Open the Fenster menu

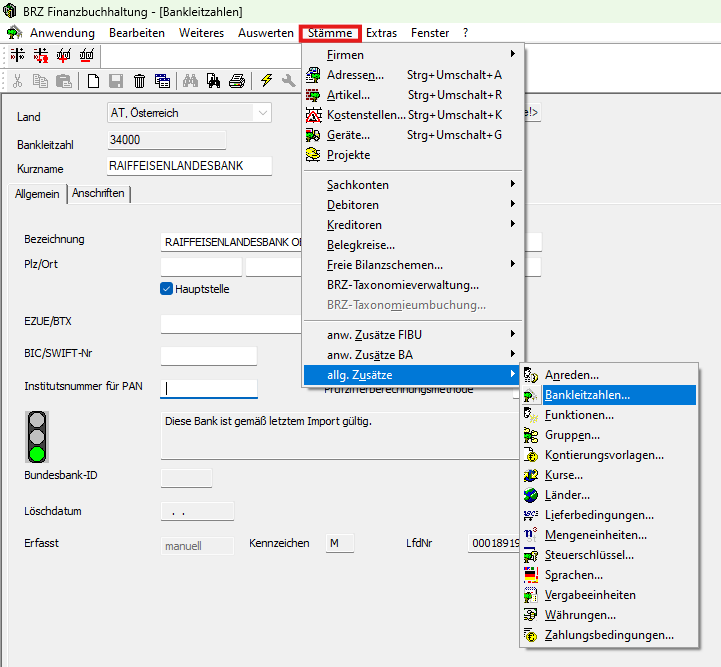pos(430,33)
